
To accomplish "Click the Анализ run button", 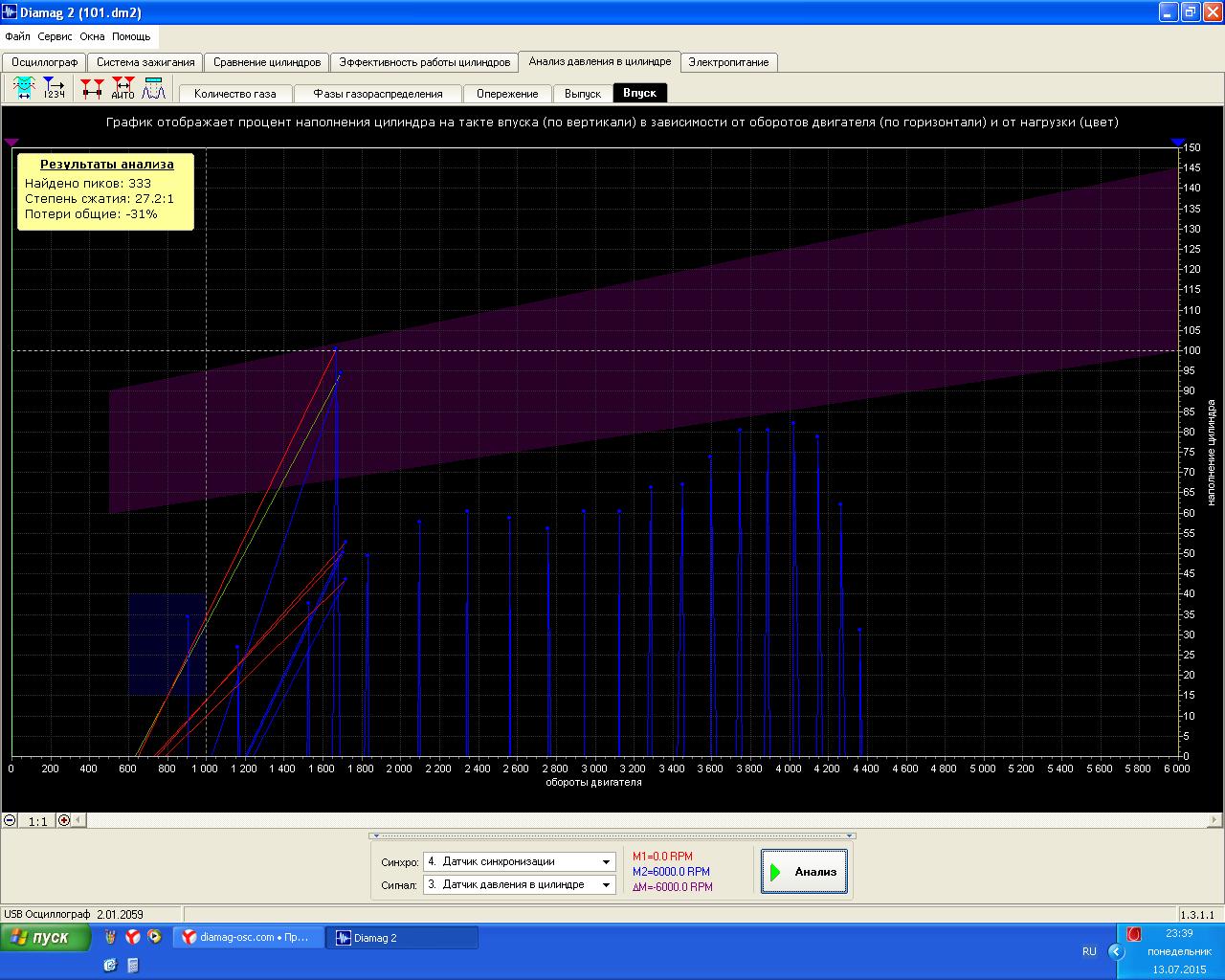I will [x=804, y=872].
